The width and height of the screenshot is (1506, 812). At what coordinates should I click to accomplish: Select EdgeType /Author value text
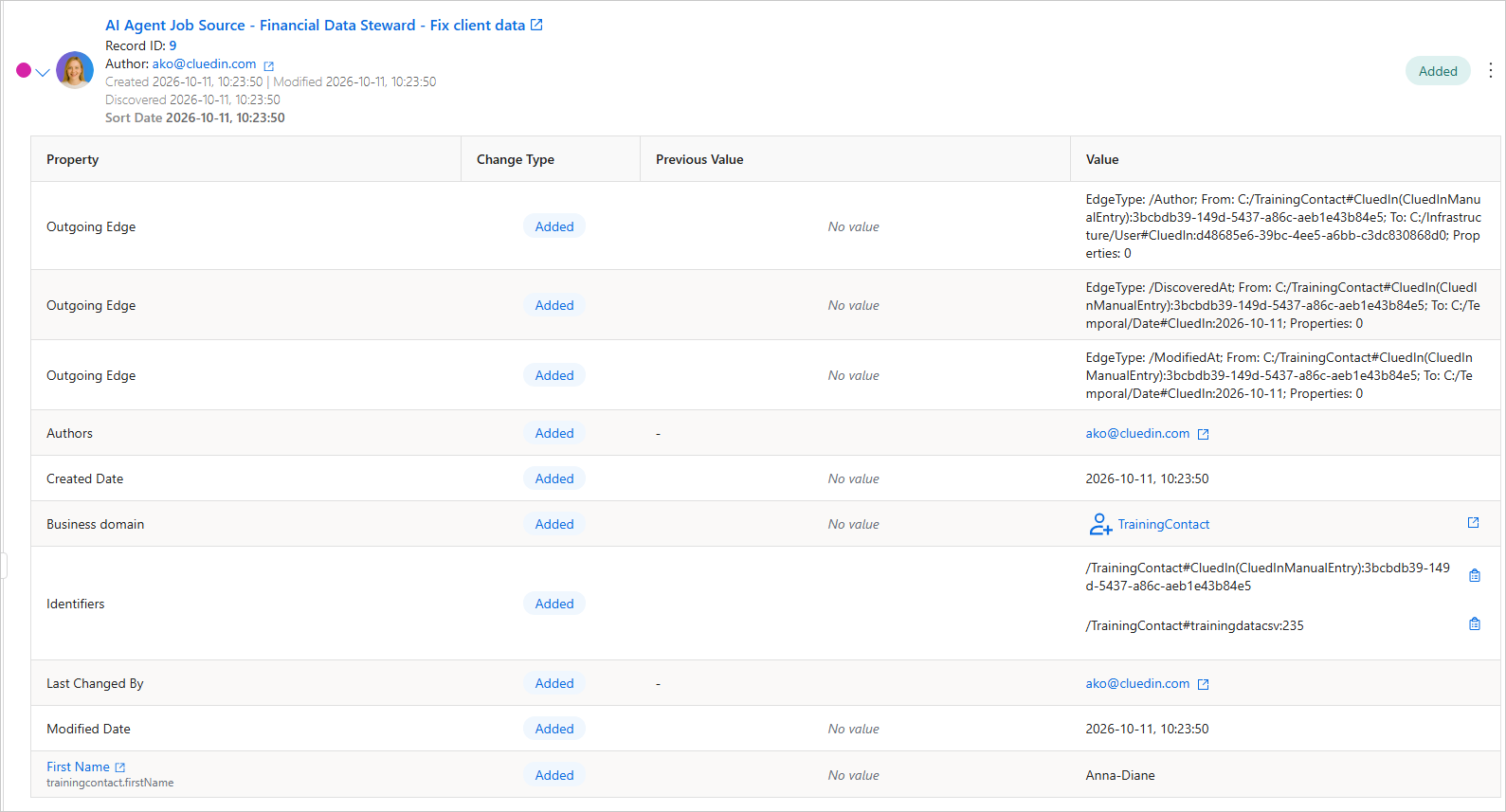1283,226
